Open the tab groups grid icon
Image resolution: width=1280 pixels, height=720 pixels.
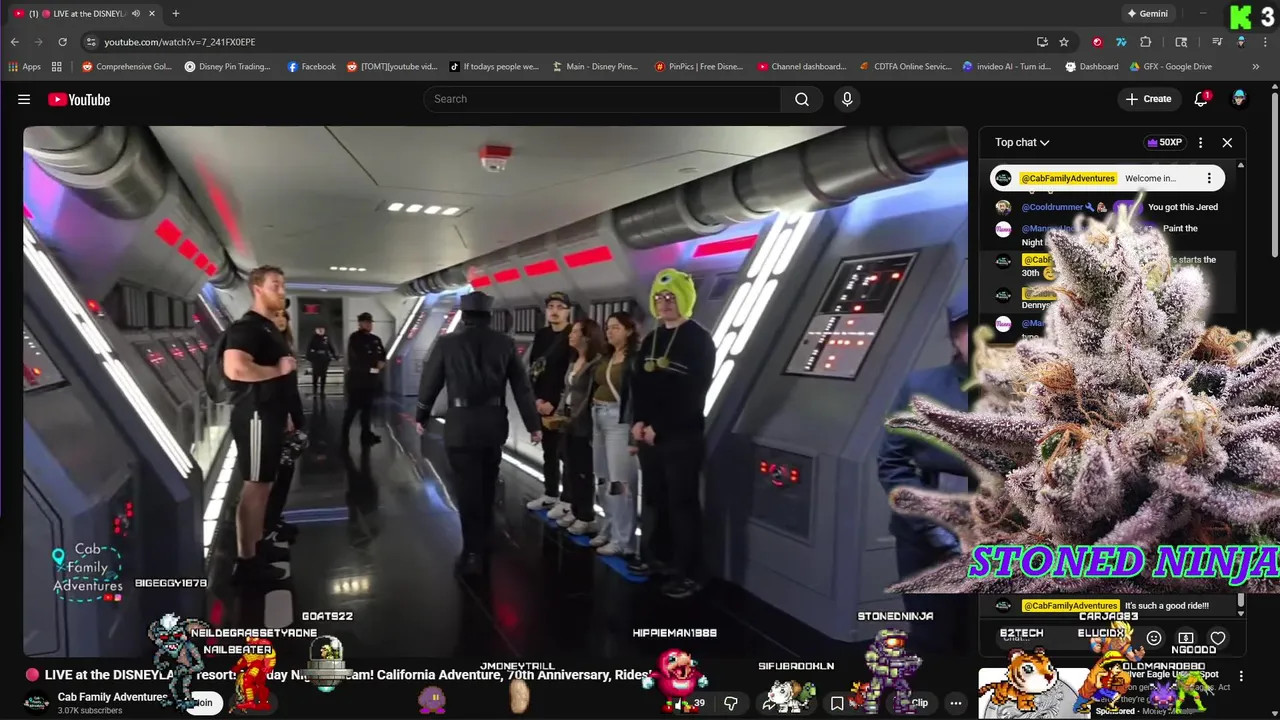tap(57, 67)
